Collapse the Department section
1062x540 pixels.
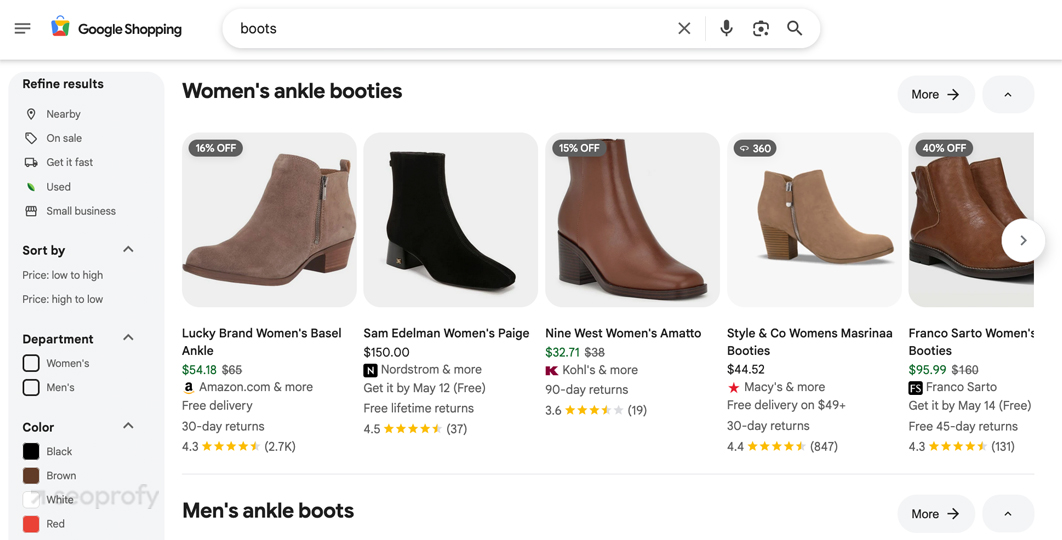(x=128, y=338)
